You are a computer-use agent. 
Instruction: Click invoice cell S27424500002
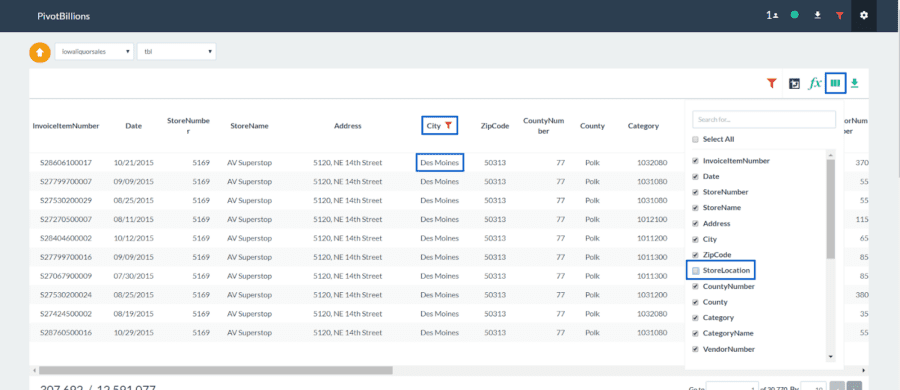pos(66,314)
